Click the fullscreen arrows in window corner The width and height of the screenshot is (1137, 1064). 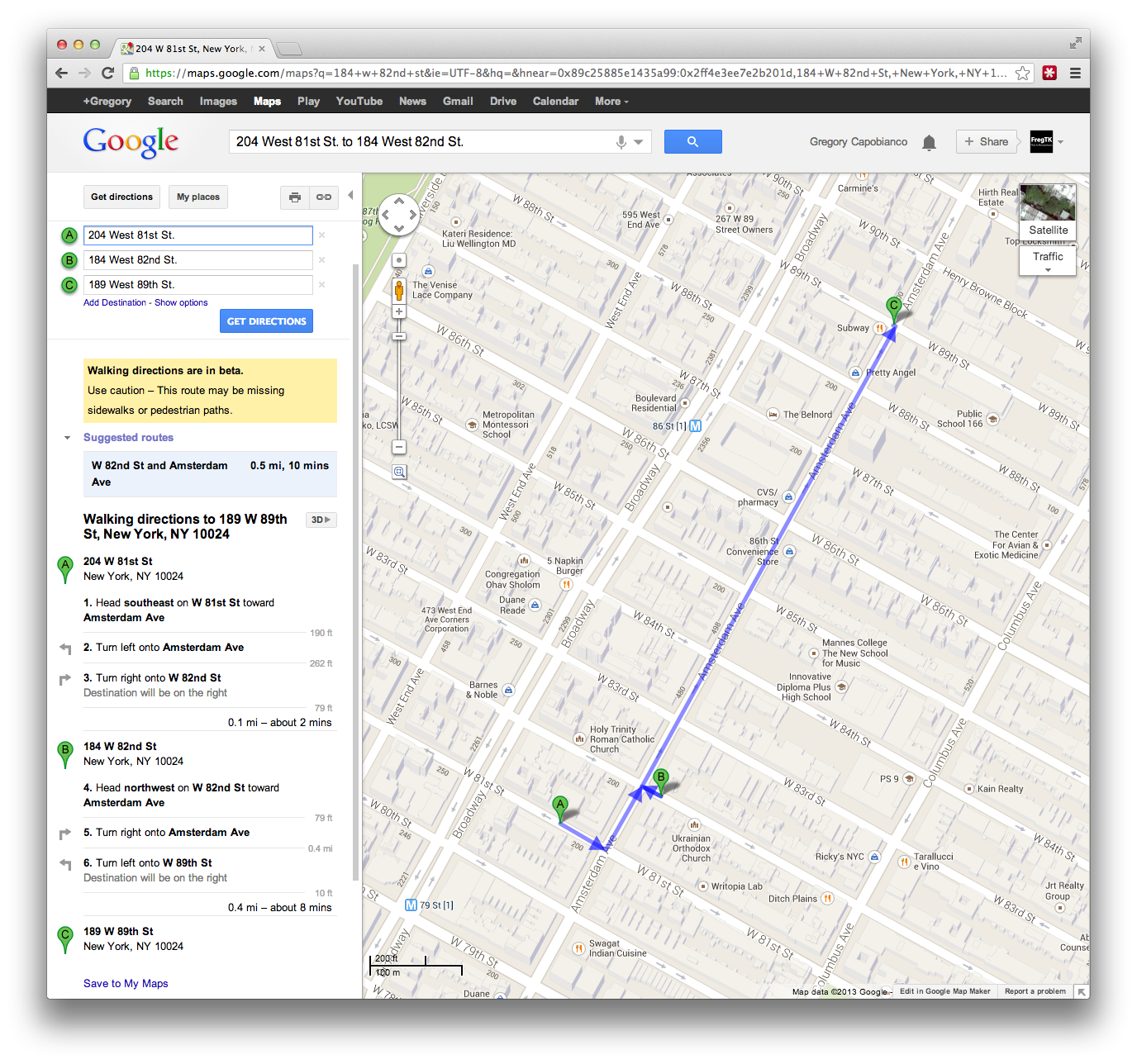1075,43
